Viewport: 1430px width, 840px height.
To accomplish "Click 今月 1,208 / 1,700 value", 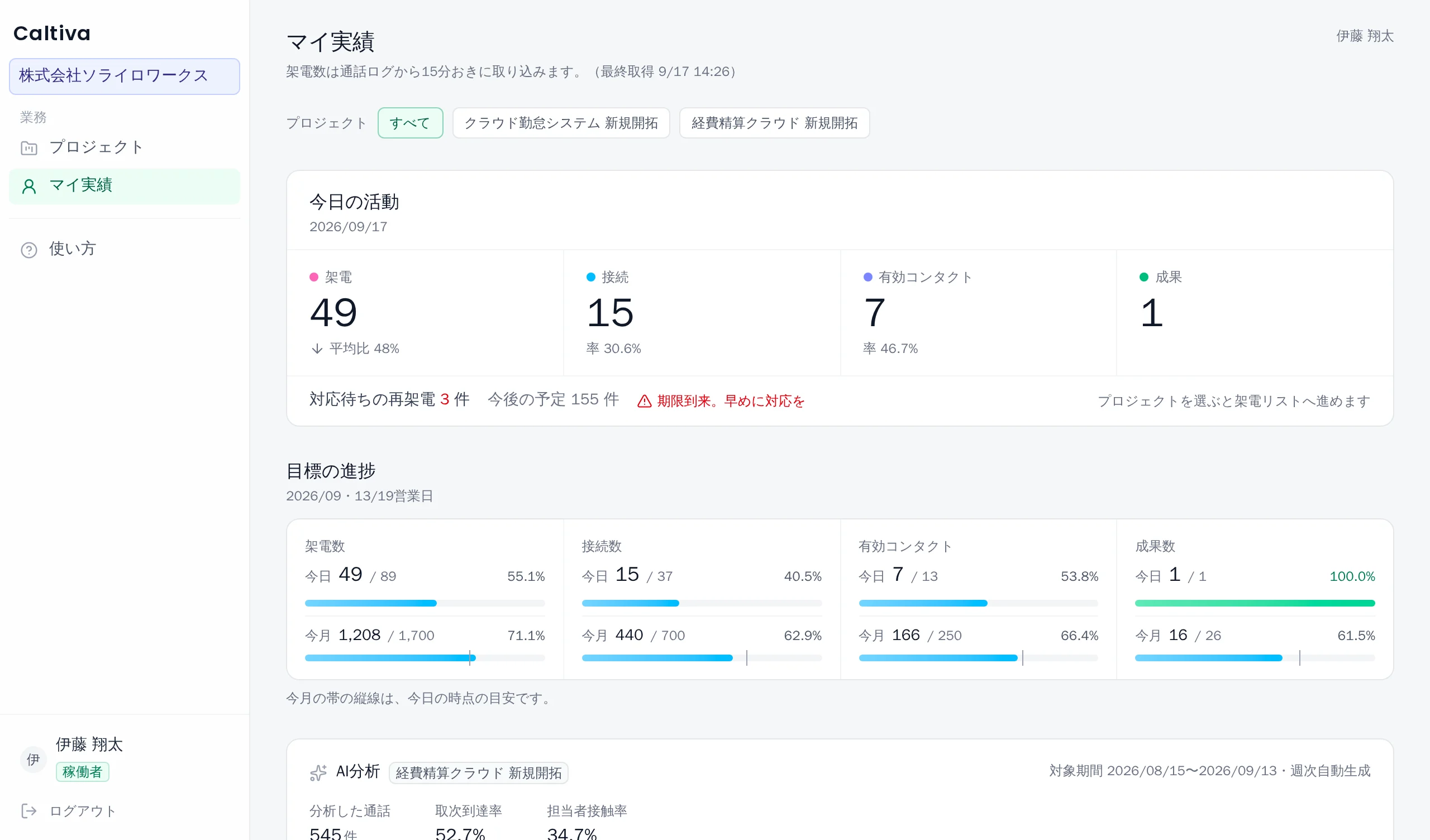I will pyautogui.click(x=369, y=635).
